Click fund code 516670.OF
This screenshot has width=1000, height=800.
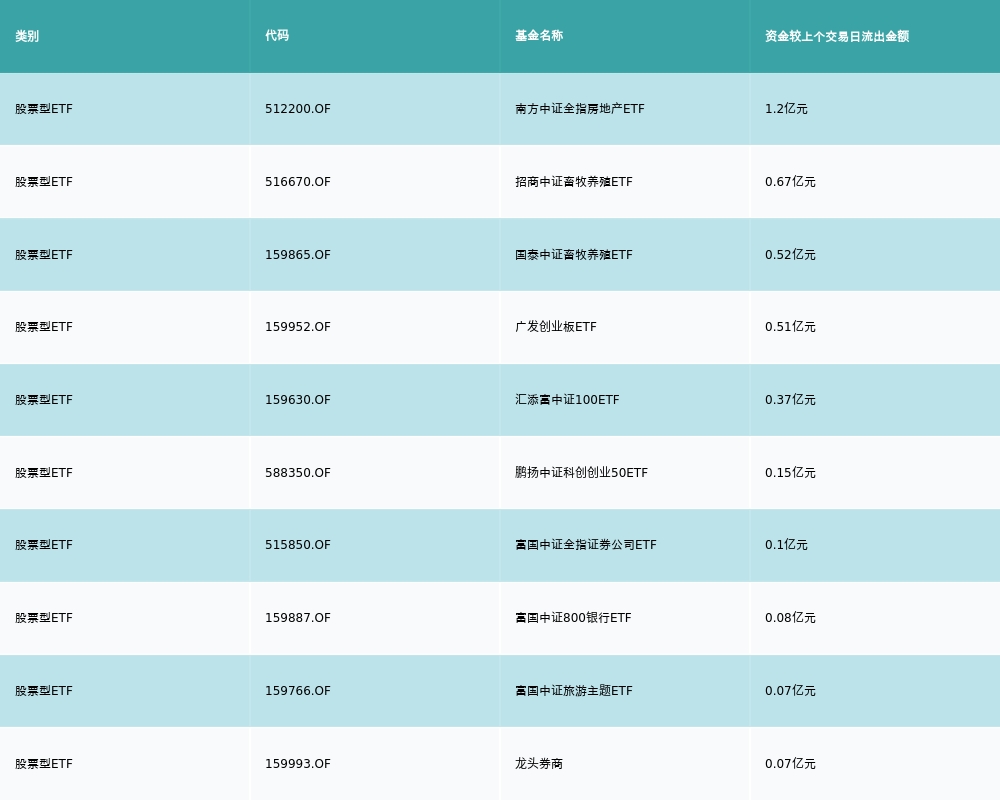pyautogui.click(x=298, y=182)
